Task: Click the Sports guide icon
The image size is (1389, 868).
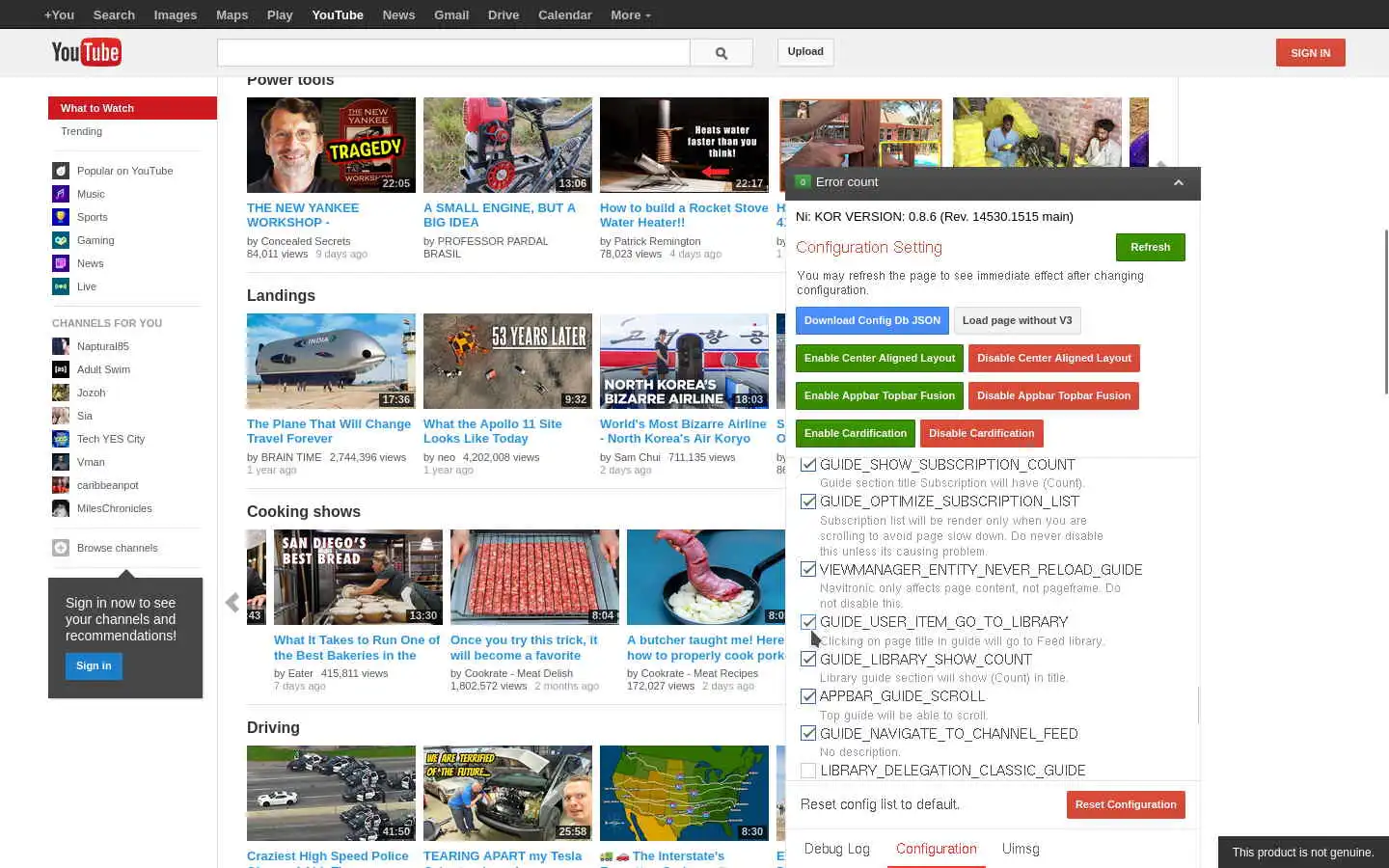Action: (x=61, y=217)
